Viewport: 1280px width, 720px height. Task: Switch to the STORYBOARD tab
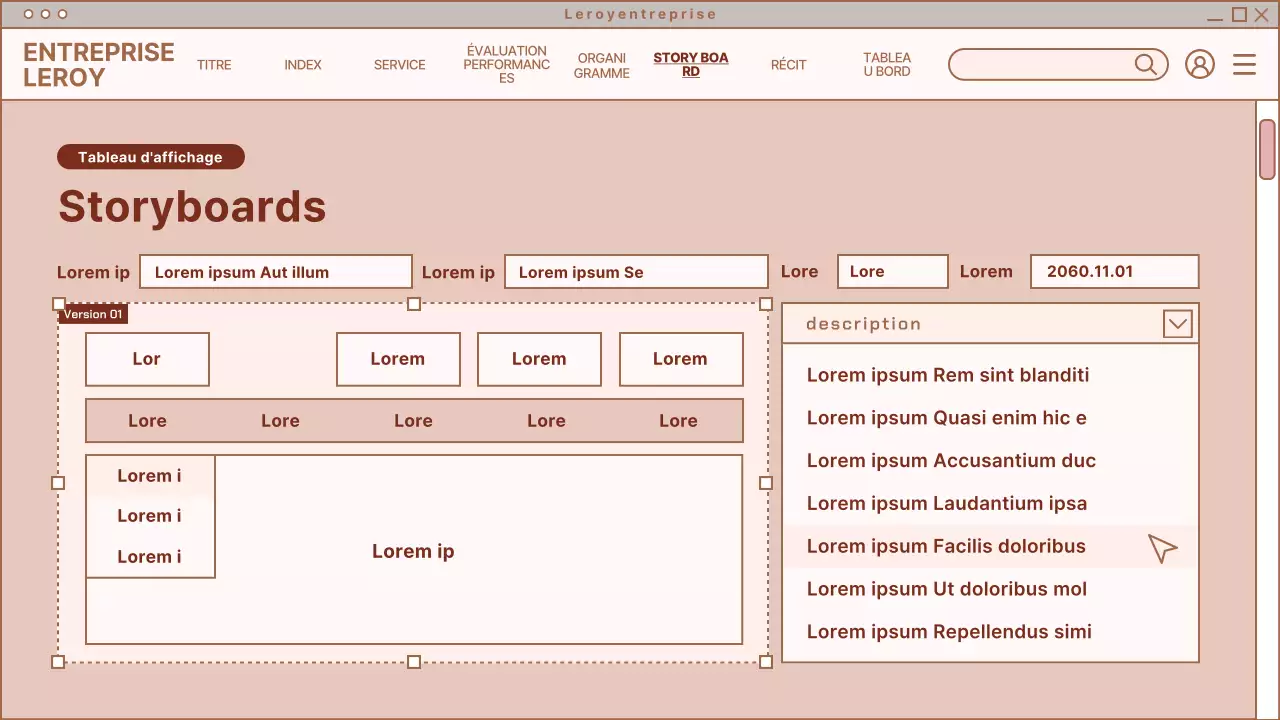(690, 64)
